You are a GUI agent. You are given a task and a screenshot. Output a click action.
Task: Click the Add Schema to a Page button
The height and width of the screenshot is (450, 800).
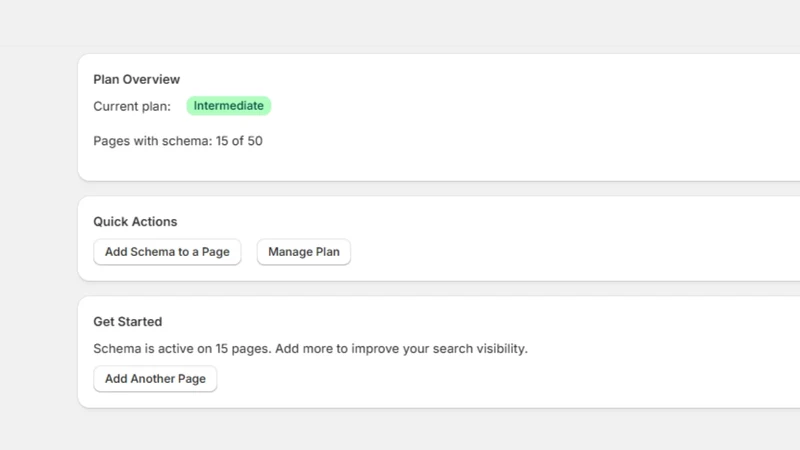coord(167,252)
